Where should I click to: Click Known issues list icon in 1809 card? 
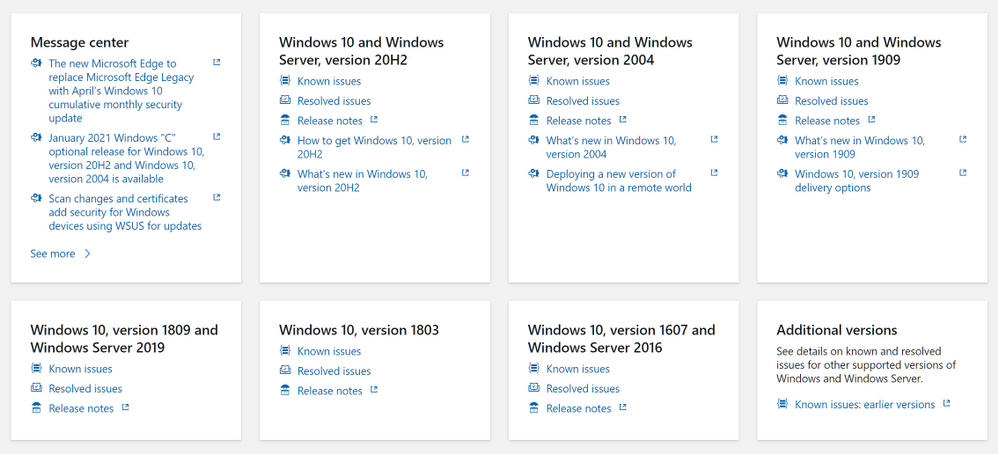[x=36, y=369]
